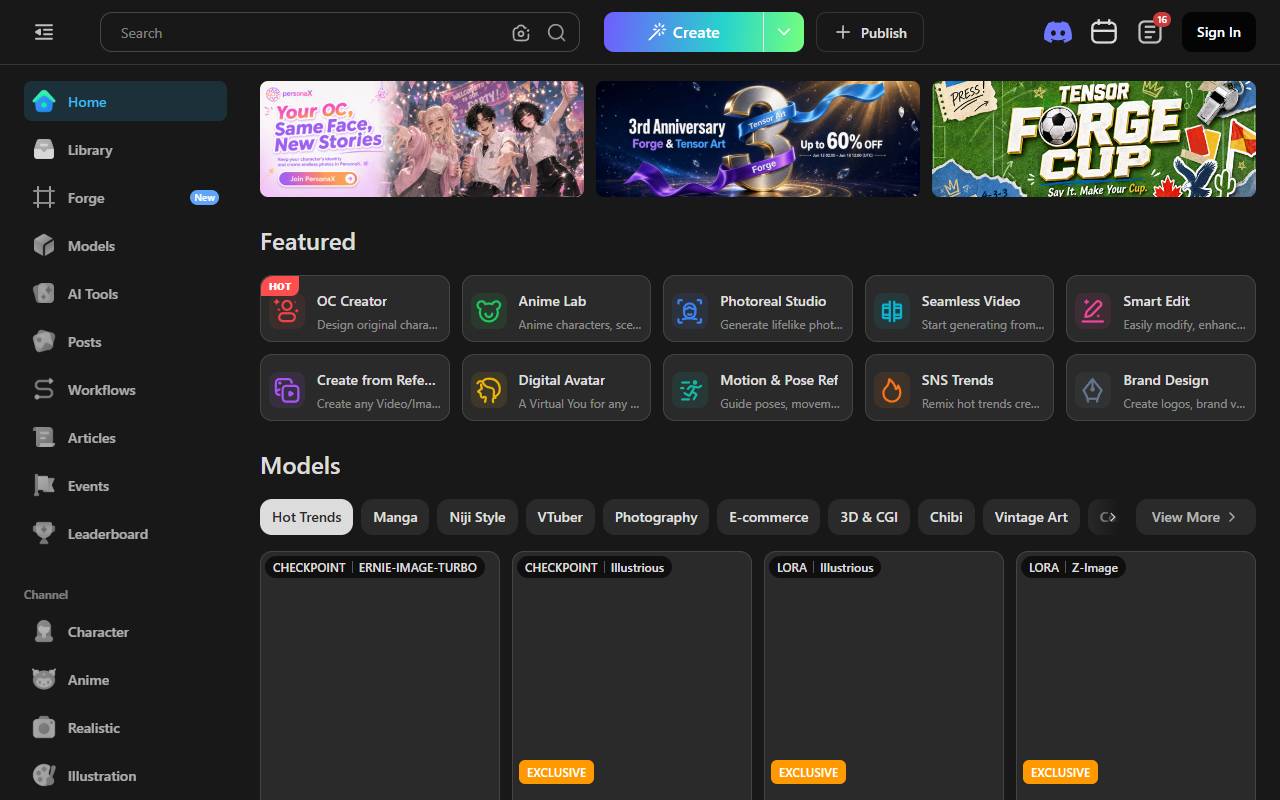
Task: Click the Models cube icon
Action: (x=44, y=246)
